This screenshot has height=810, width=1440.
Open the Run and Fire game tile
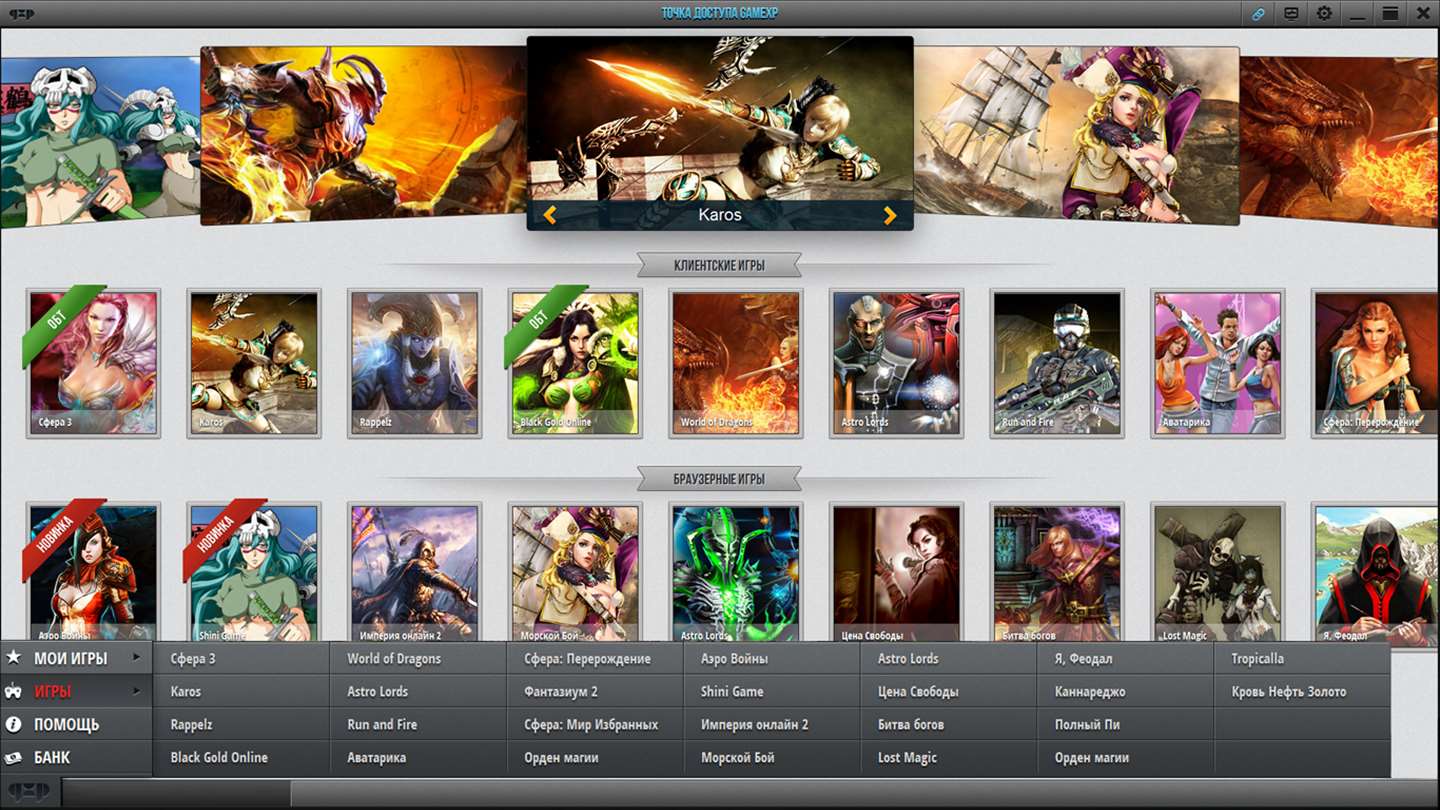click(1057, 363)
